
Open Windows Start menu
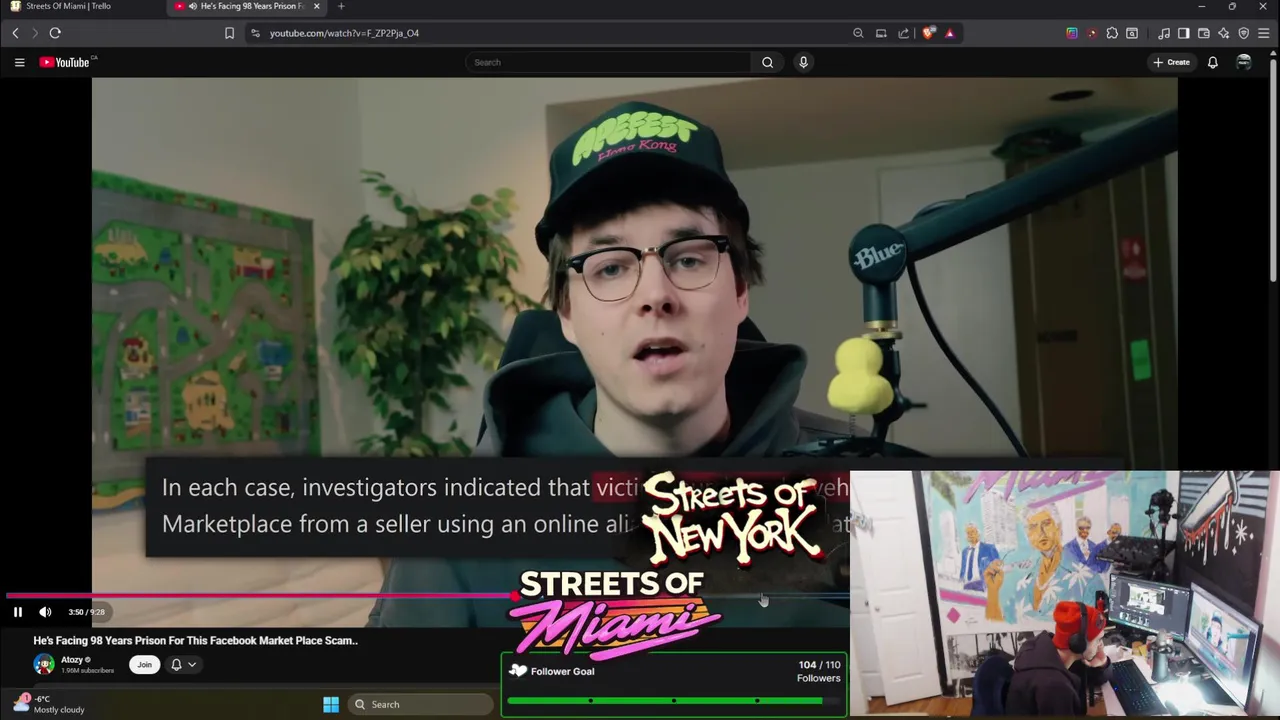331,704
